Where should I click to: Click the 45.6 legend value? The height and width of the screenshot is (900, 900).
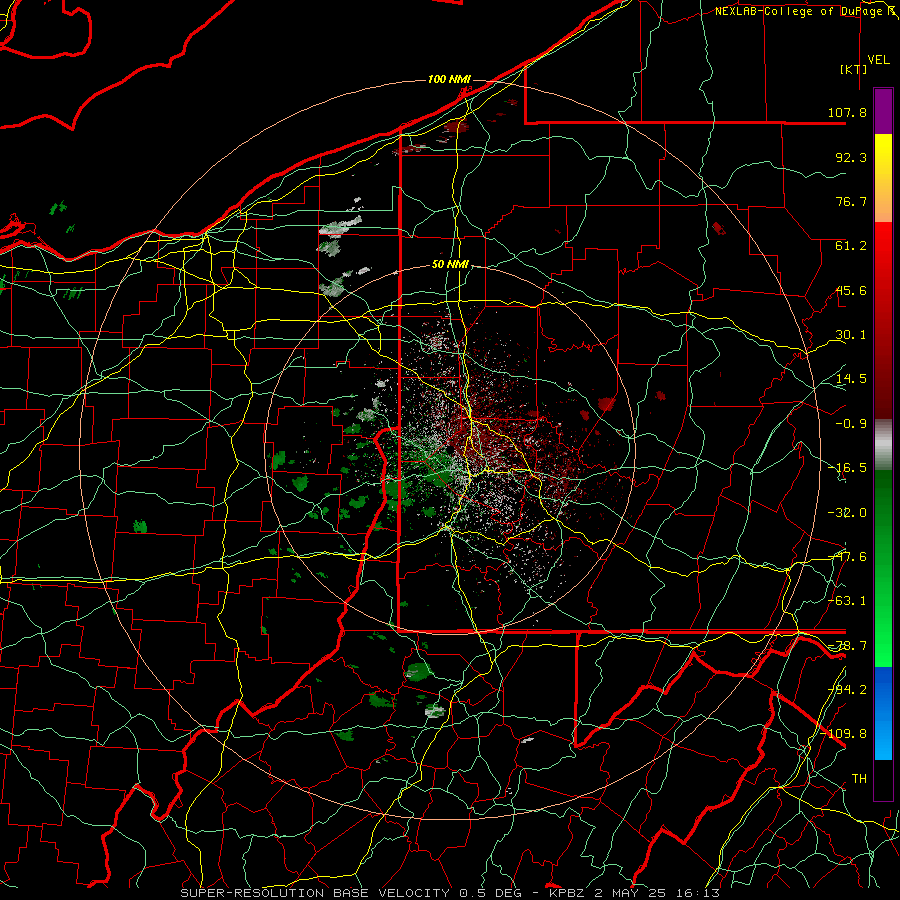point(851,290)
